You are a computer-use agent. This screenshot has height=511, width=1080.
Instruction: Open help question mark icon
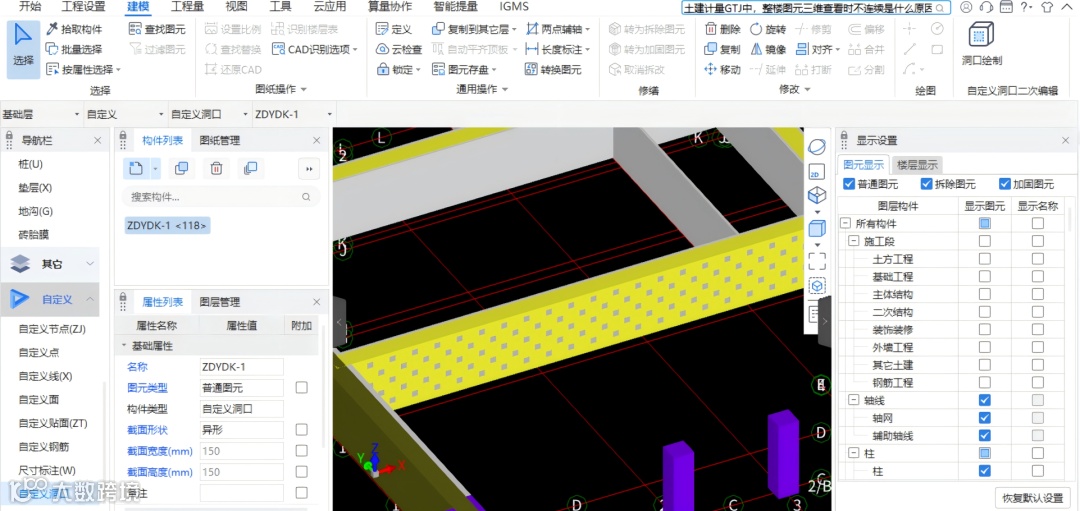click(1025, 8)
